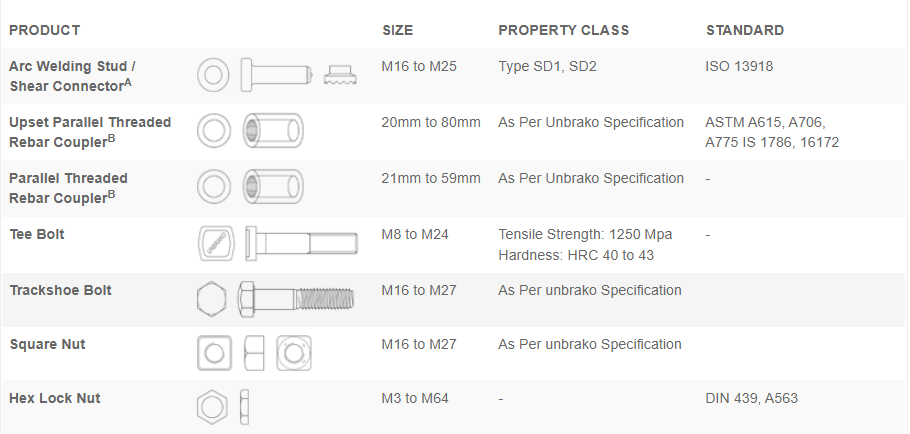Click the Hex Lock Nut product name
The image size is (910, 434).
click(x=55, y=398)
